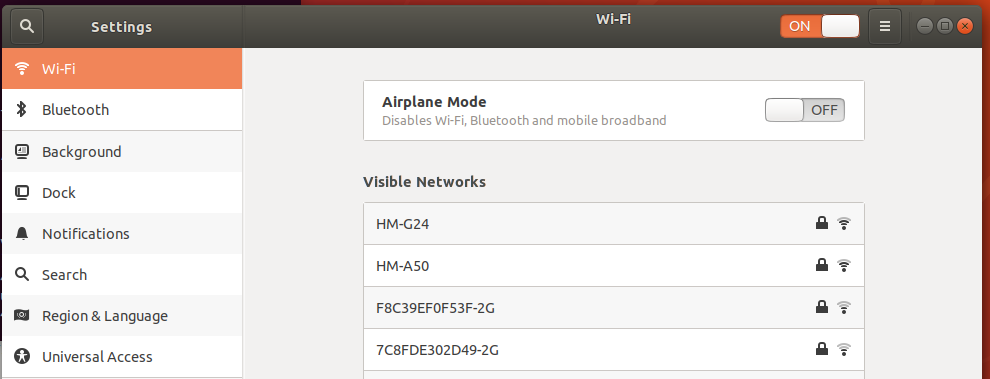990x379 pixels.
Task: Click the Dock icon in sidebar
Action: (22, 193)
